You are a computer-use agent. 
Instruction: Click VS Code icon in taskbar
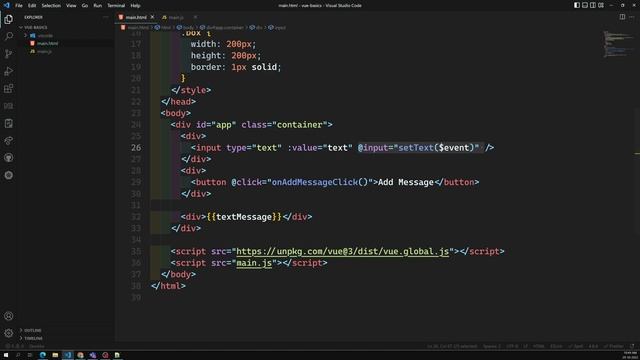tap(68, 356)
